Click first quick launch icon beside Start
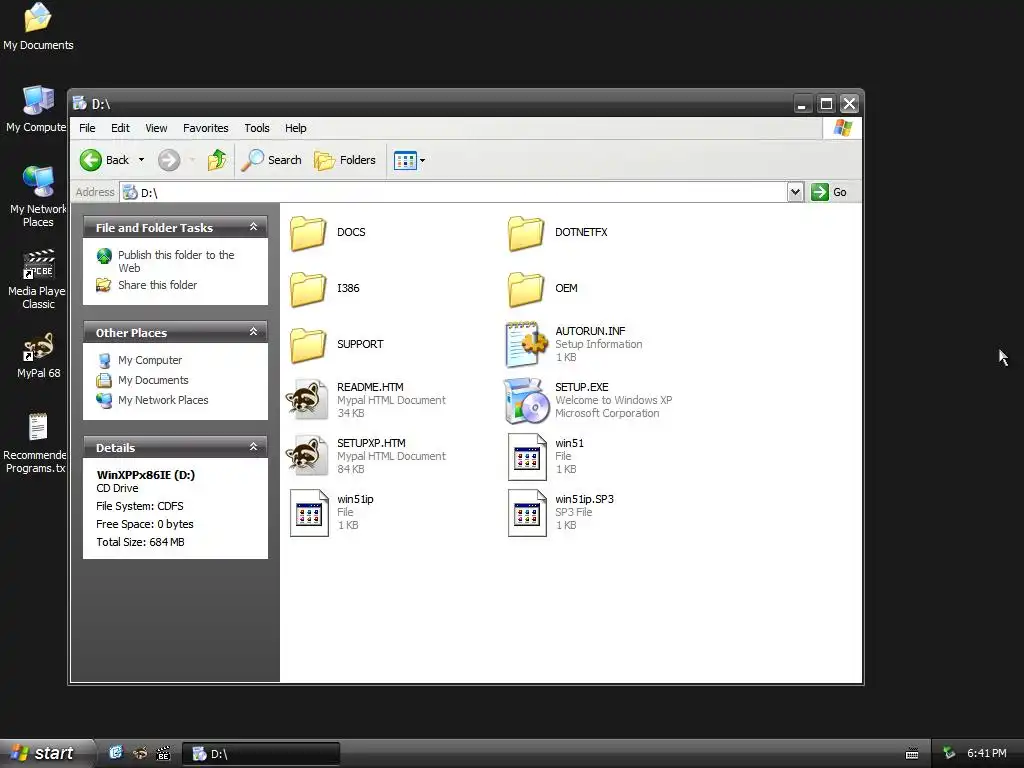This screenshot has height=768, width=1024. pyautogui.click(x=116, y=754)
